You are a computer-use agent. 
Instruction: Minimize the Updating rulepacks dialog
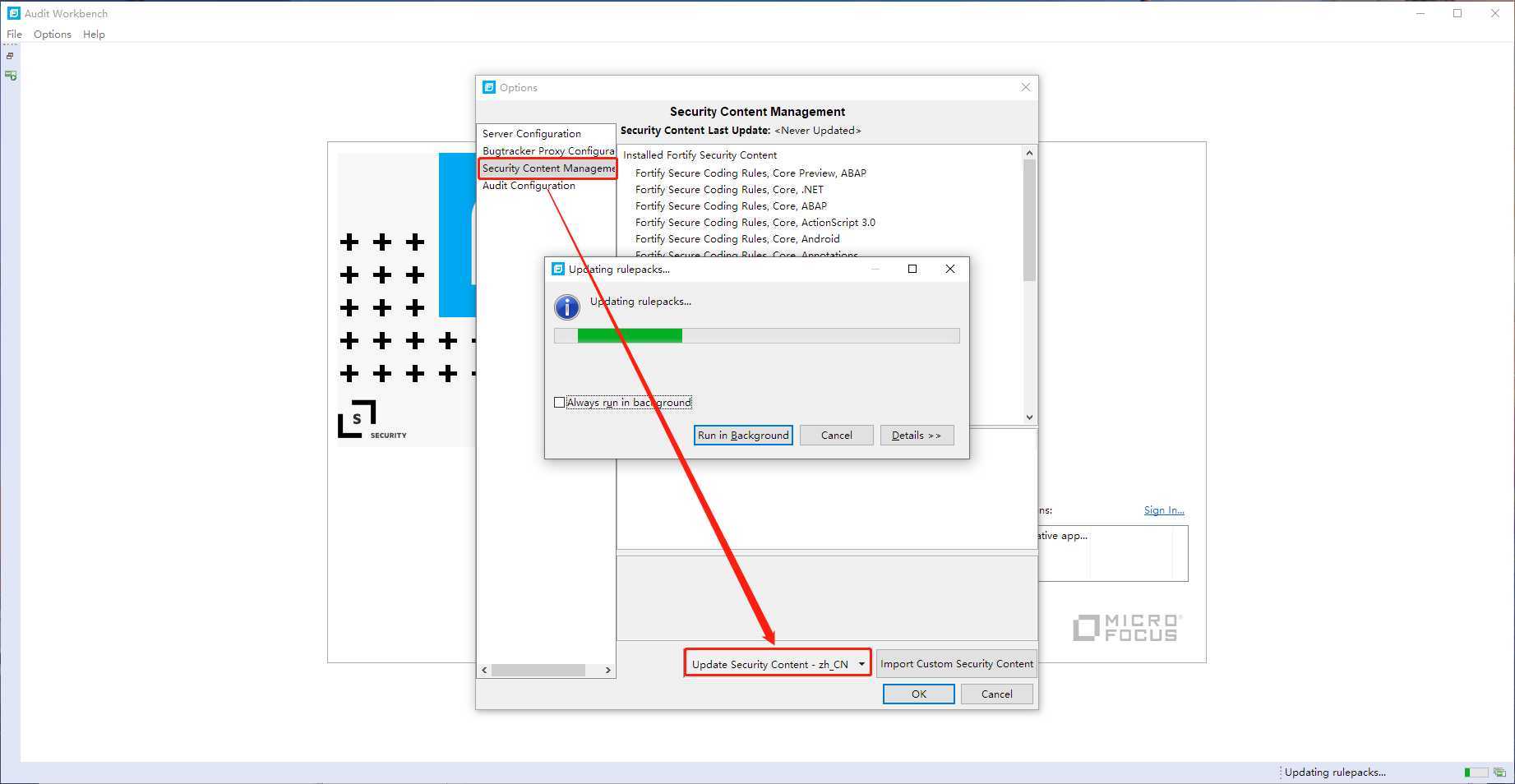pos(875,269)
